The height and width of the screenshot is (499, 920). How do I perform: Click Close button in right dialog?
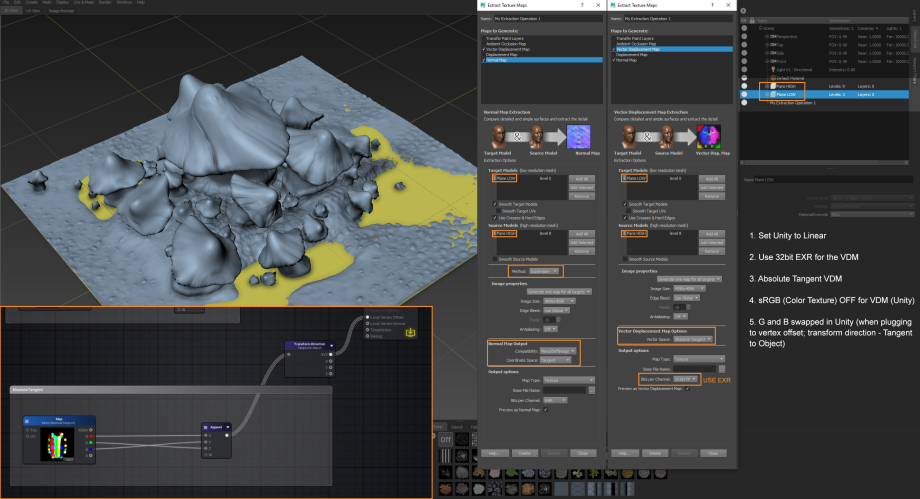tap(713, 453)
